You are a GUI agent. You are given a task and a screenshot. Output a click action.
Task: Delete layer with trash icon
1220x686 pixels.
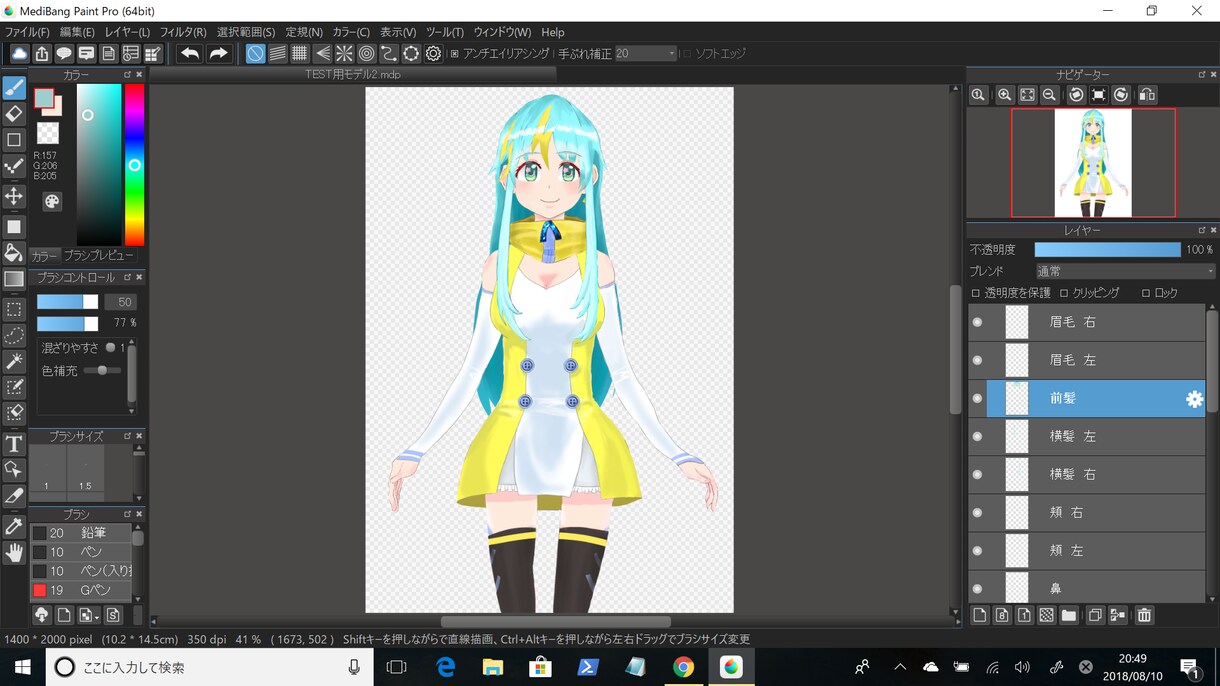[1144, 615]
